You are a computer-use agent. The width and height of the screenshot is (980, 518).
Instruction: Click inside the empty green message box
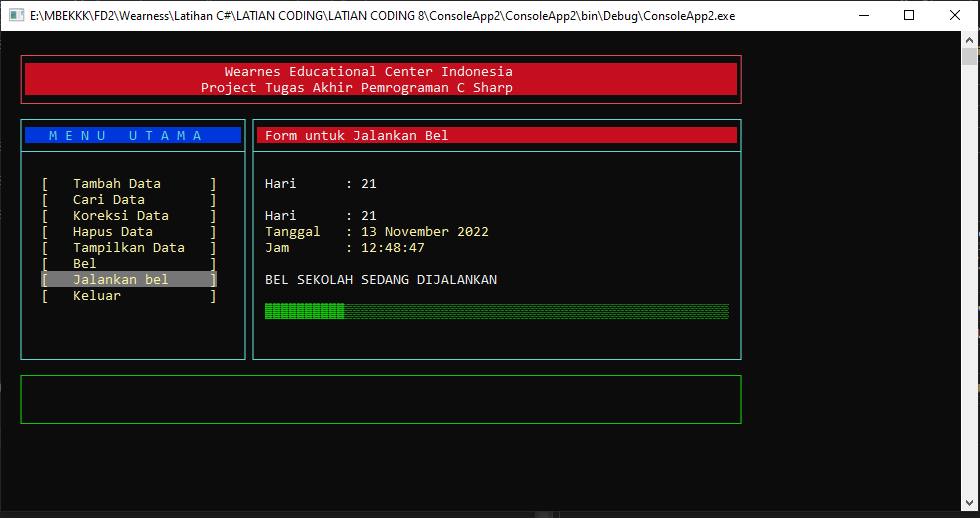[380, 399]
